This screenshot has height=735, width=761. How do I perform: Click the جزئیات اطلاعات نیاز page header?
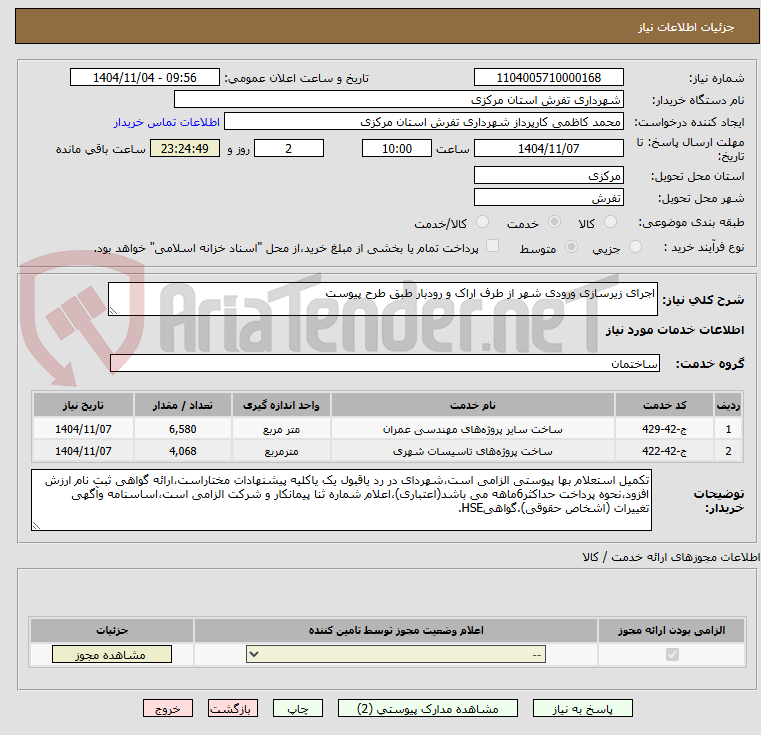685,27
